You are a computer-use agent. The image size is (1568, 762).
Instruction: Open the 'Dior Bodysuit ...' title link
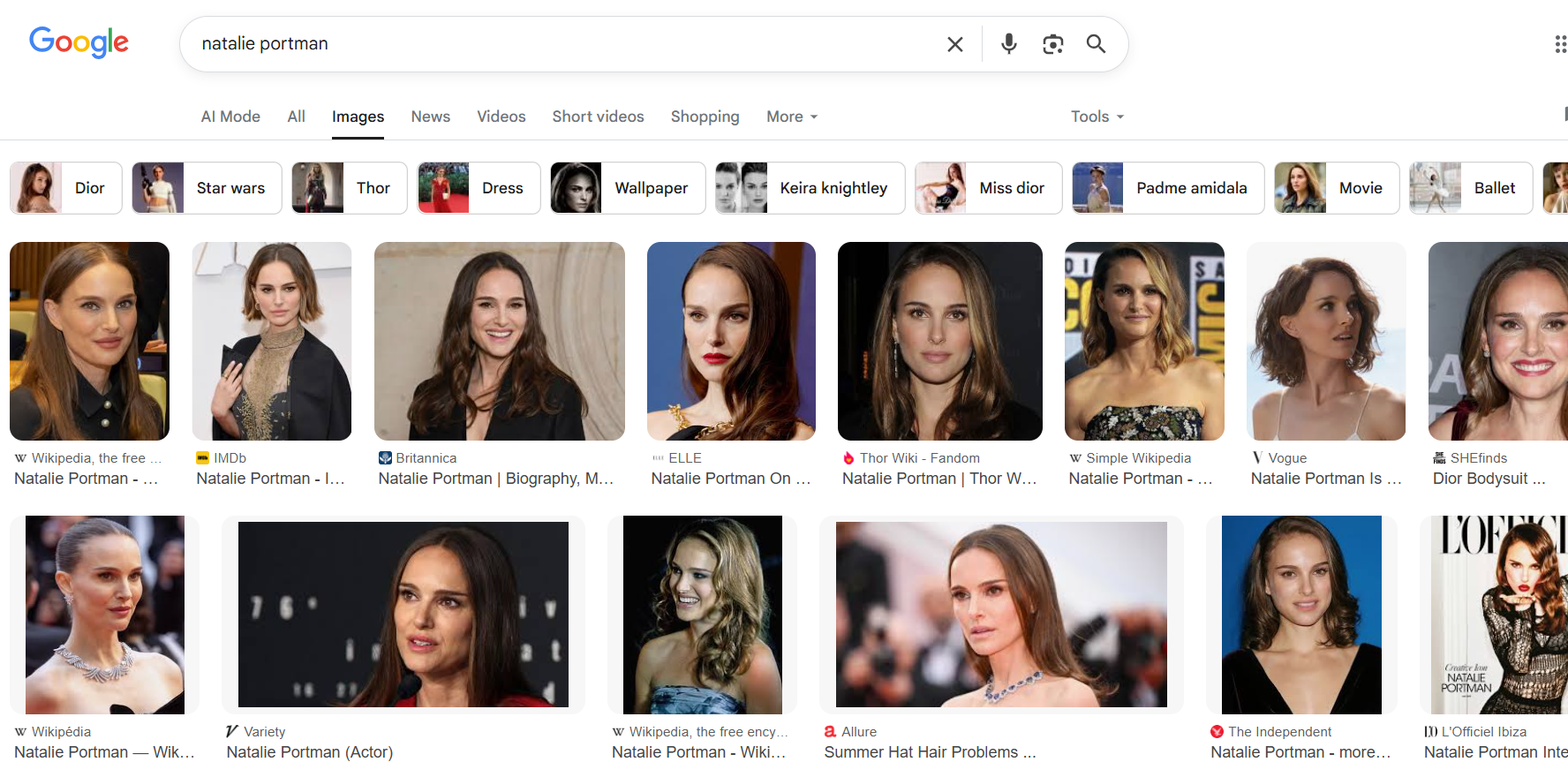[x=1489, y=479]
